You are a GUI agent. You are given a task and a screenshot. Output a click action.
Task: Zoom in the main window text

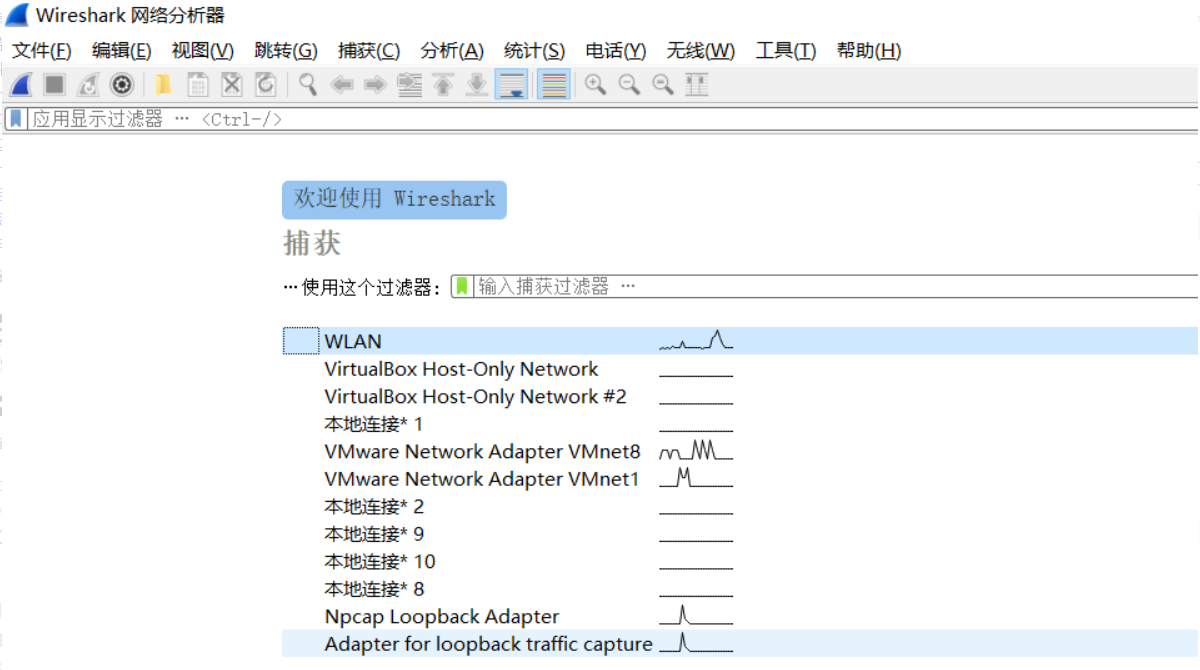point(596,85)
